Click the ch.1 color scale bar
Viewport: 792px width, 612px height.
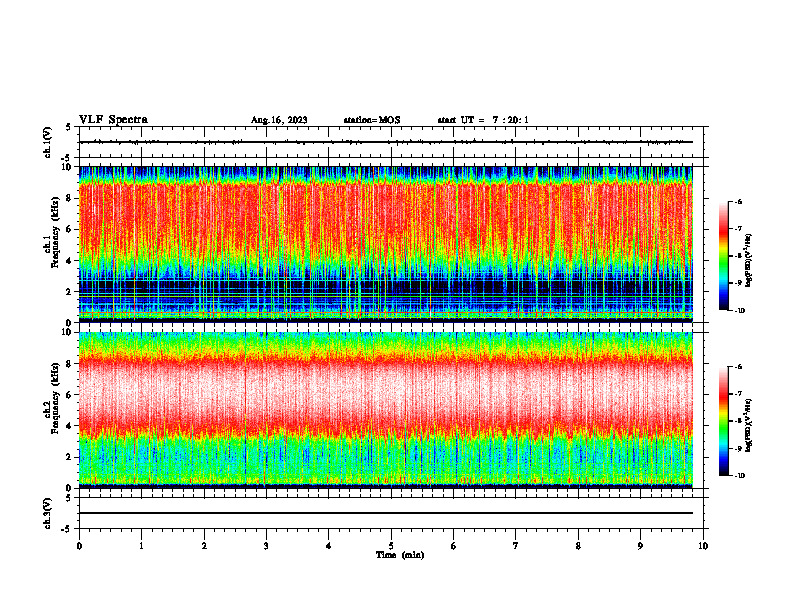[724, 256]
